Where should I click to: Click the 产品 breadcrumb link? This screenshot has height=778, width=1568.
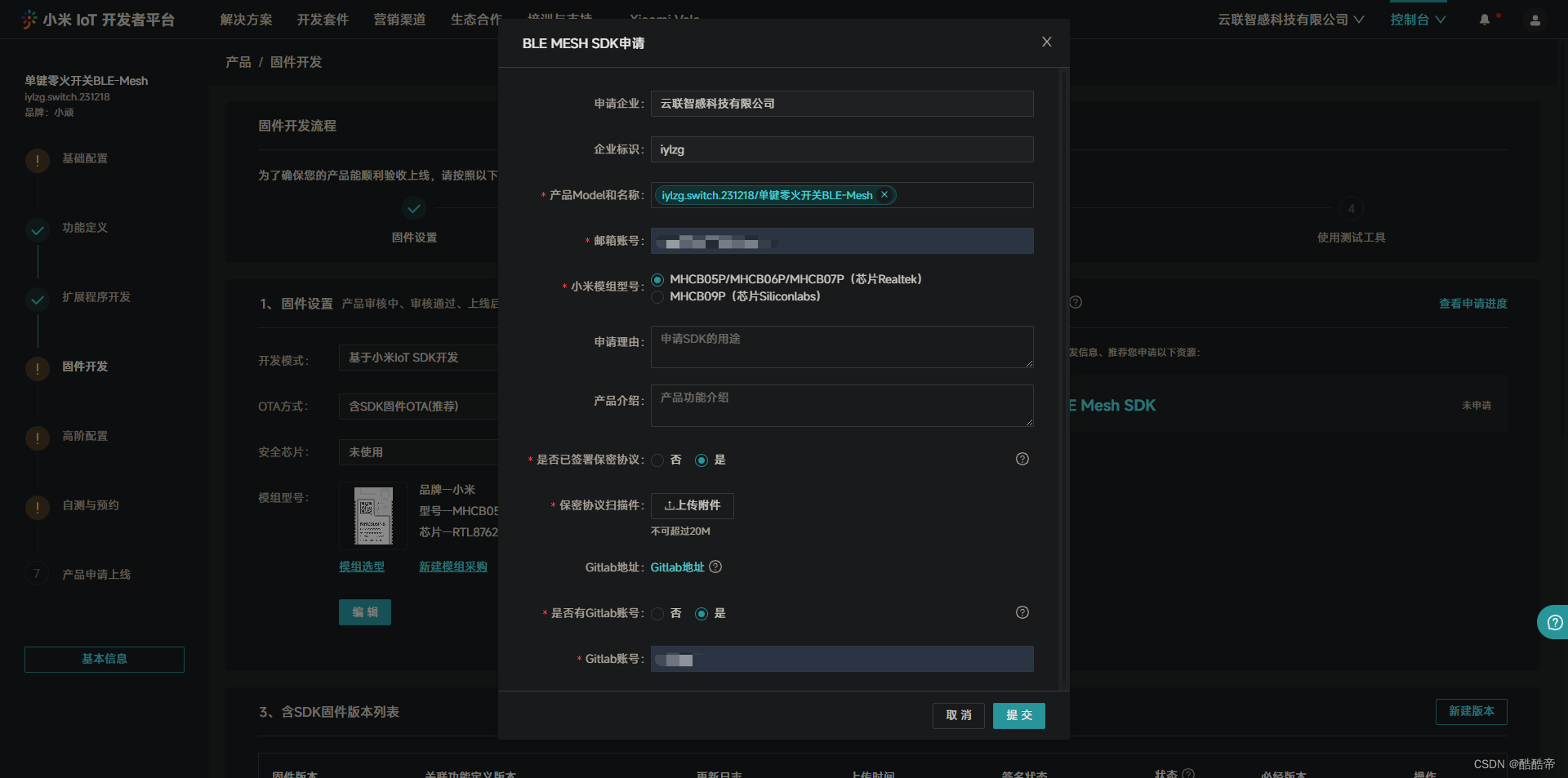pos(238,62)
